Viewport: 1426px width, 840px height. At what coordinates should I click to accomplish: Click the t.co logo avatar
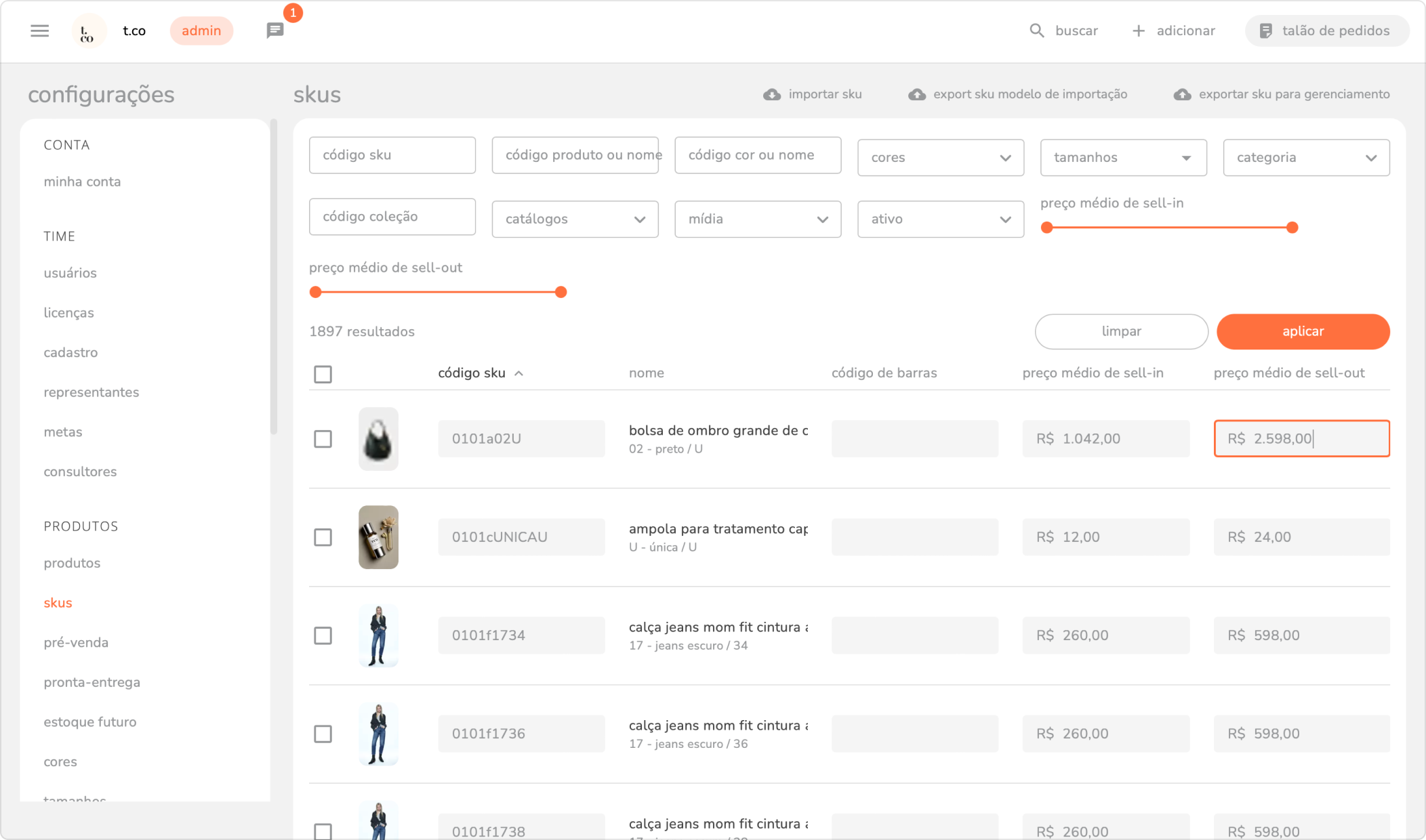tap(88, 31)
